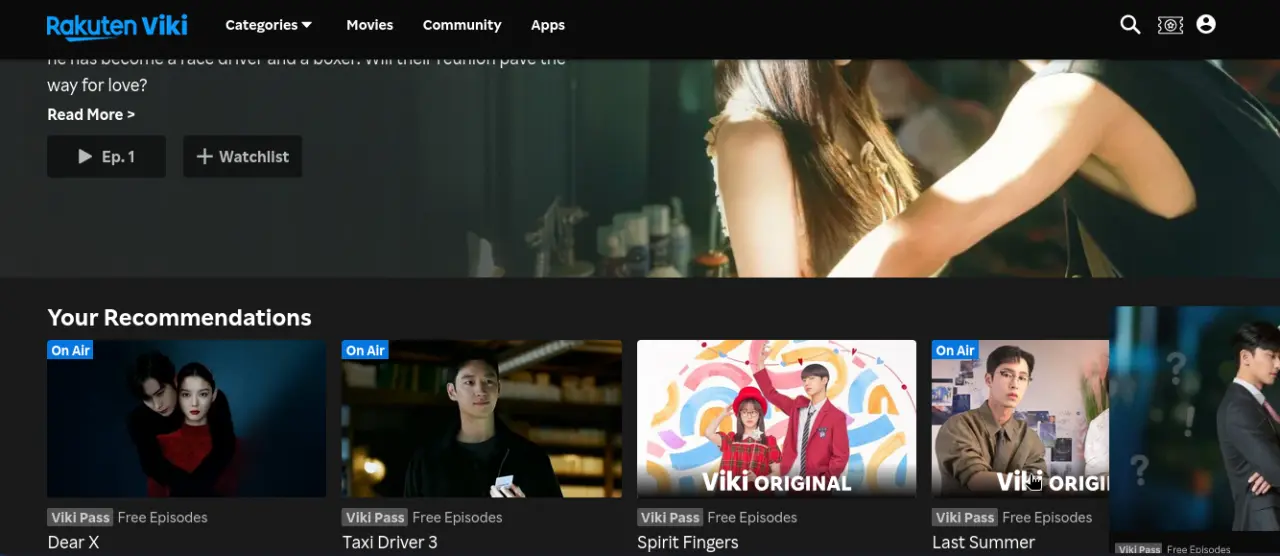Screen dimensions: 1280x556
Task: Open the Community menu item
Action: point(462,25)
